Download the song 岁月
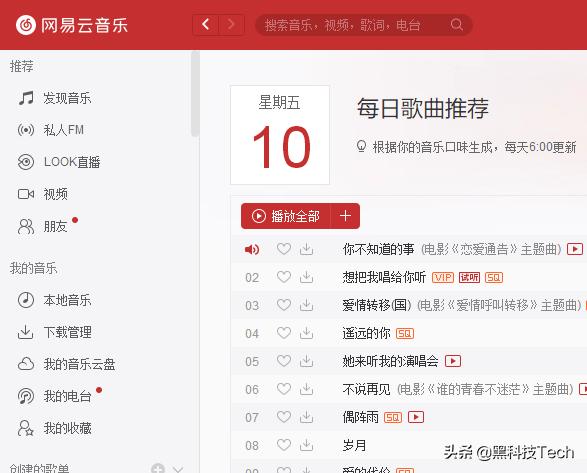Image resolution: width=587 pixels, height=473 pixels. (307, 445)
